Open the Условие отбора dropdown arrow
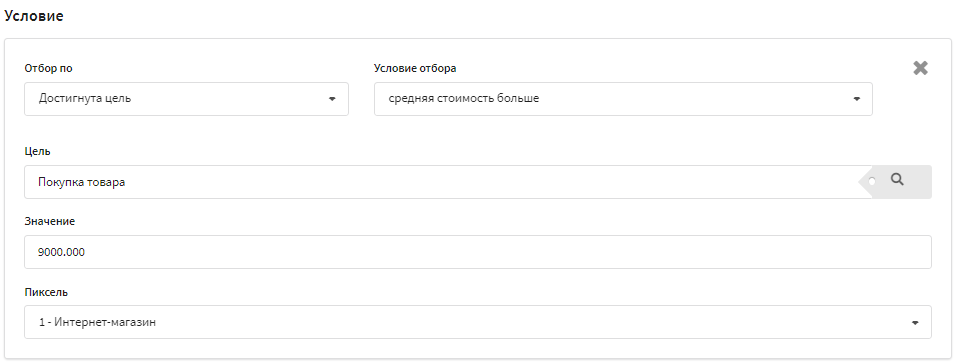956x363 pixels. (x=857, y=99)
